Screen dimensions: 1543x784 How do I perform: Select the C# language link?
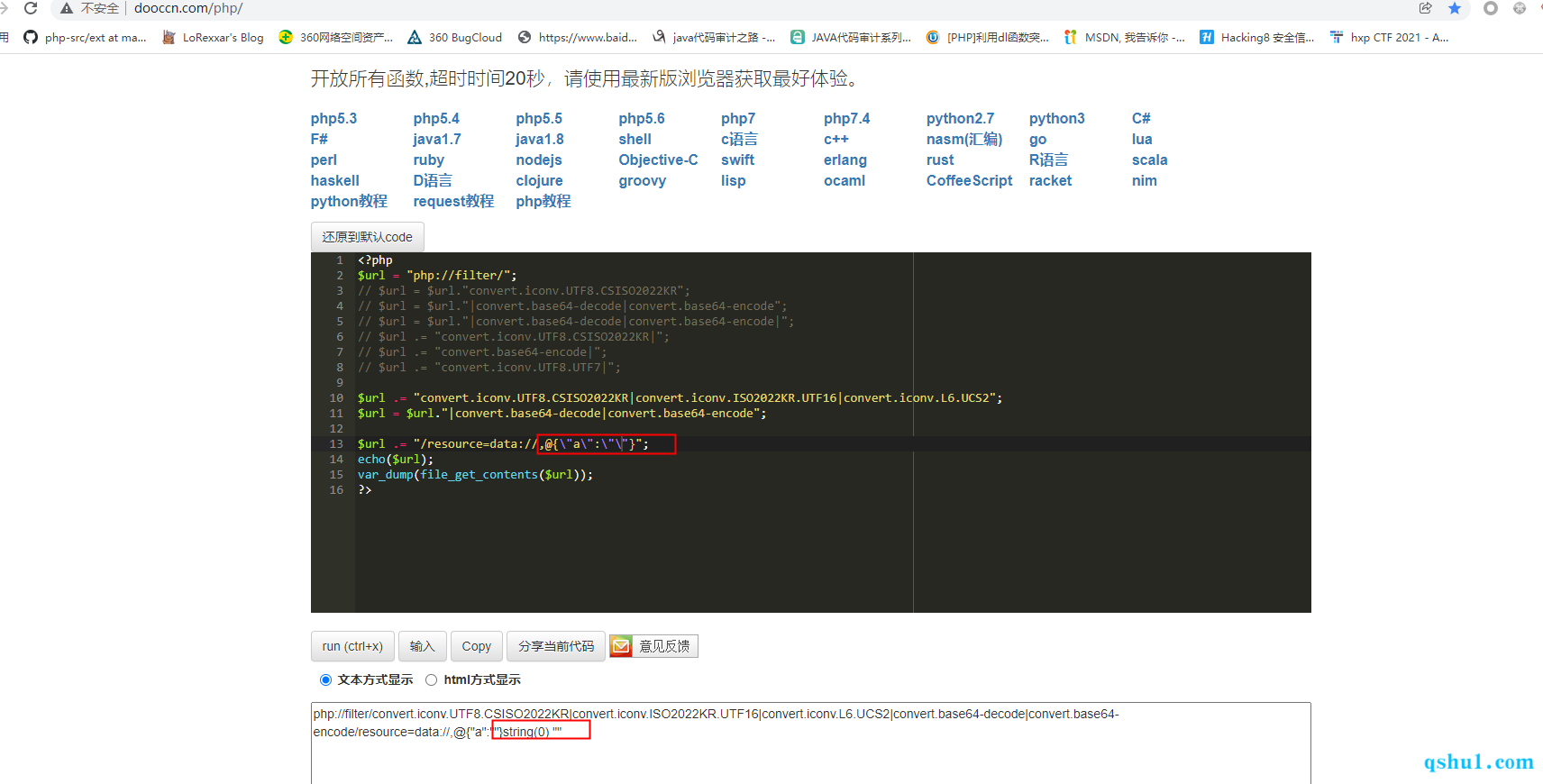[1141, 118]
